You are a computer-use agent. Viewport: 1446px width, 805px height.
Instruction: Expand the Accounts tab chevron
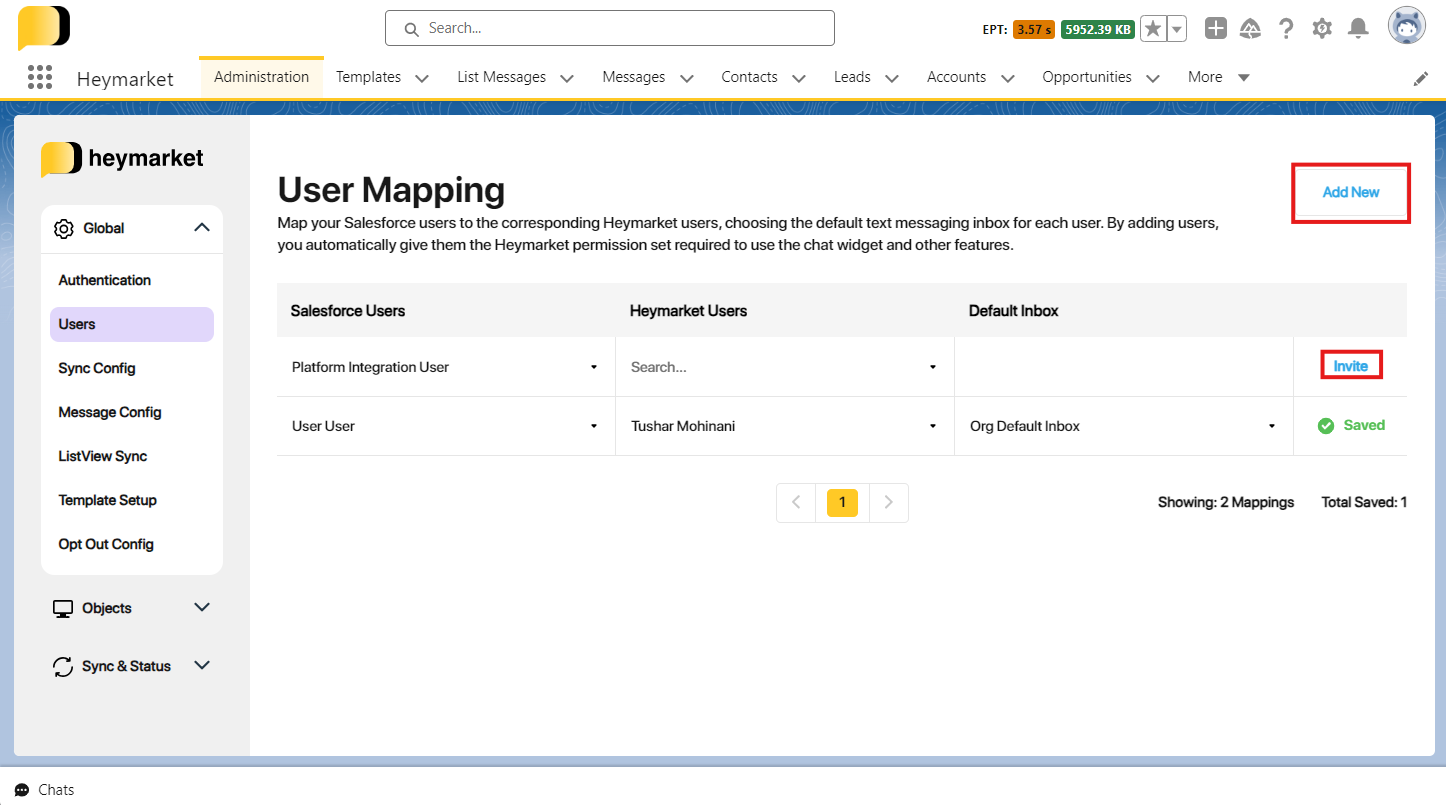[x=1008, y=78]
